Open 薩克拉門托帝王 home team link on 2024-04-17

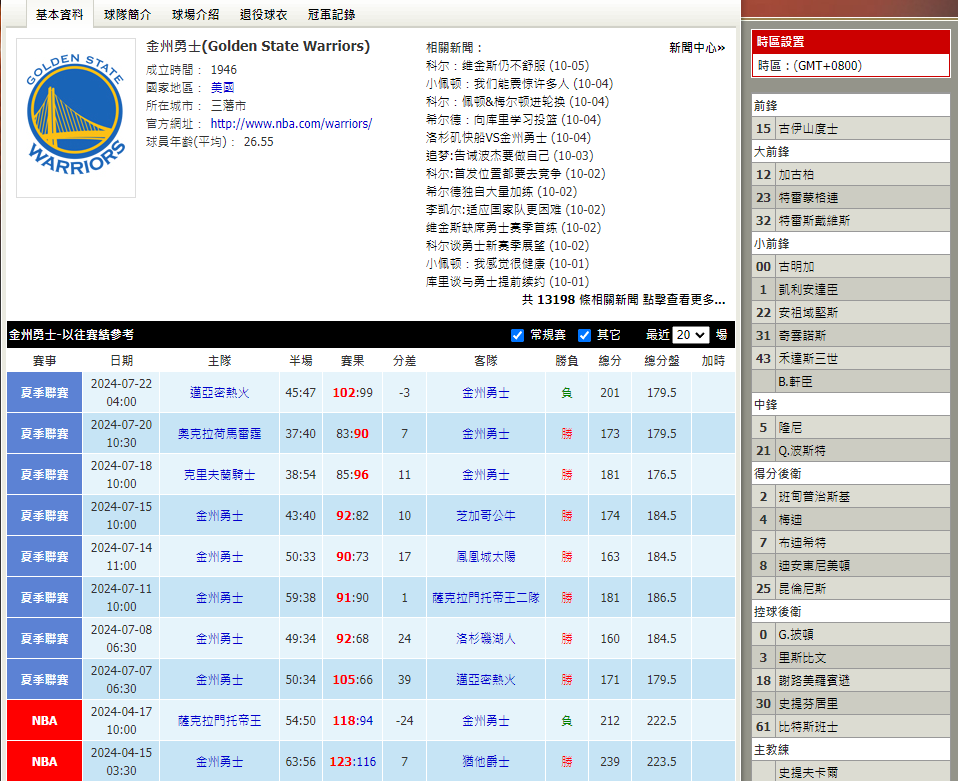(219, 720)
